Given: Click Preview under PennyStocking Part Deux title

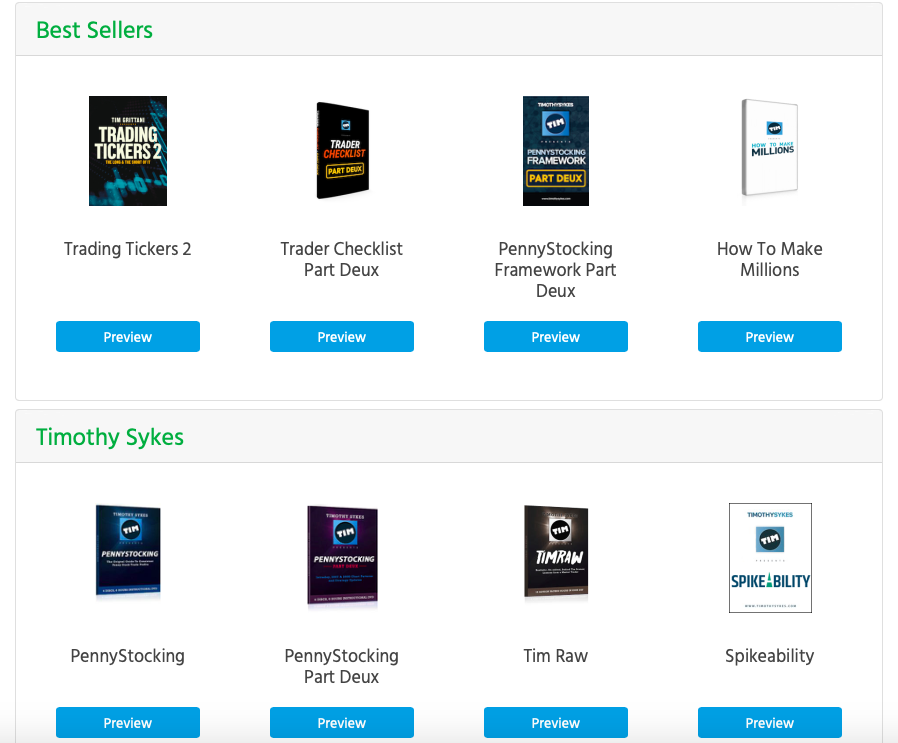Looking at the screenshot, I should (342, 723).
